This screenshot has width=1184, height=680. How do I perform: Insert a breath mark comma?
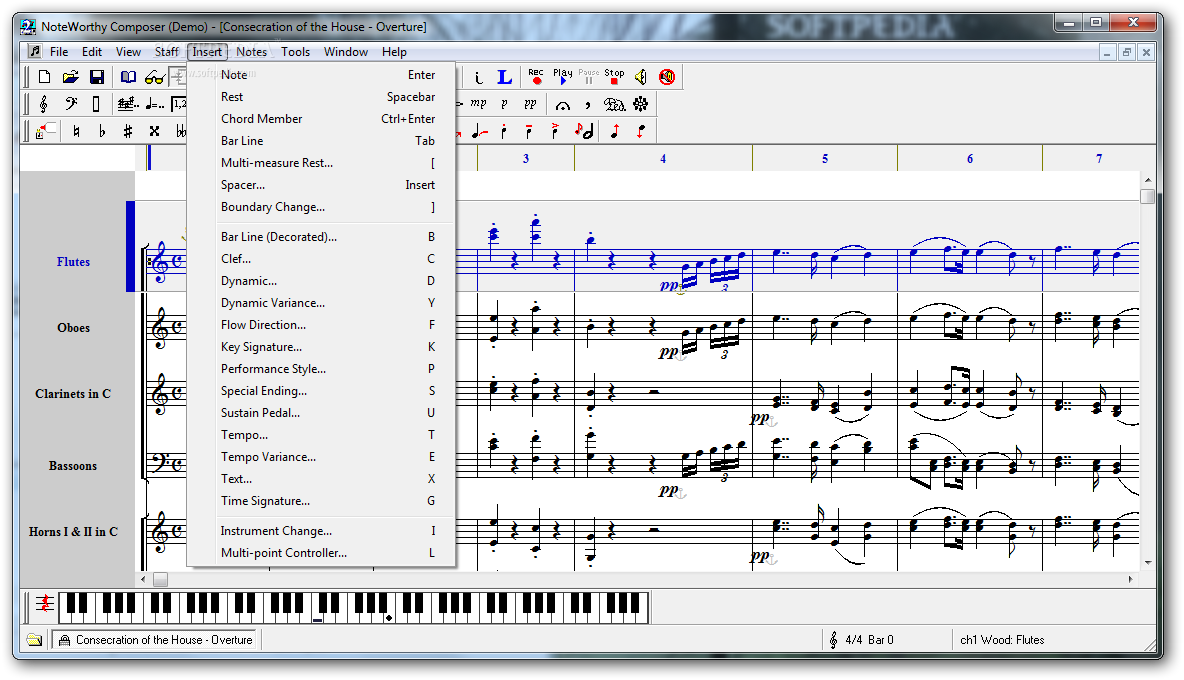click(587, 104)
